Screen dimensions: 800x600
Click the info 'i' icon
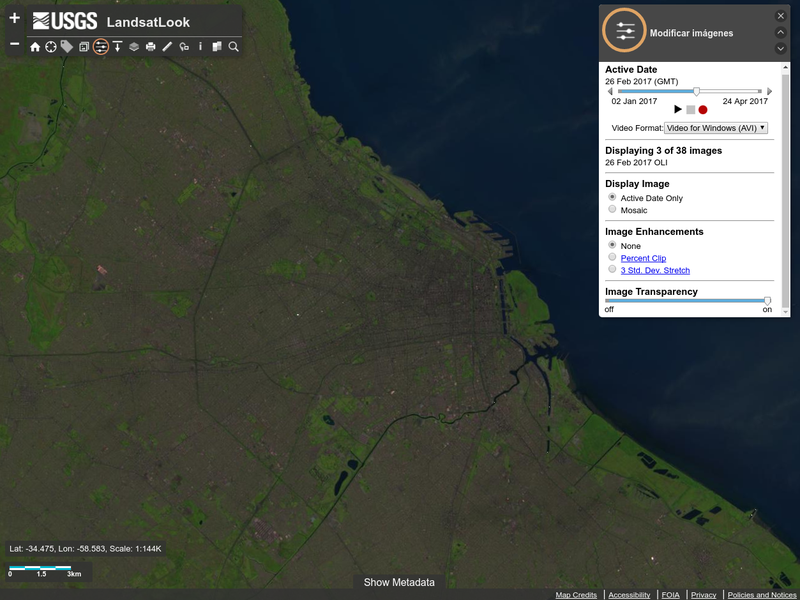point(200,46)
